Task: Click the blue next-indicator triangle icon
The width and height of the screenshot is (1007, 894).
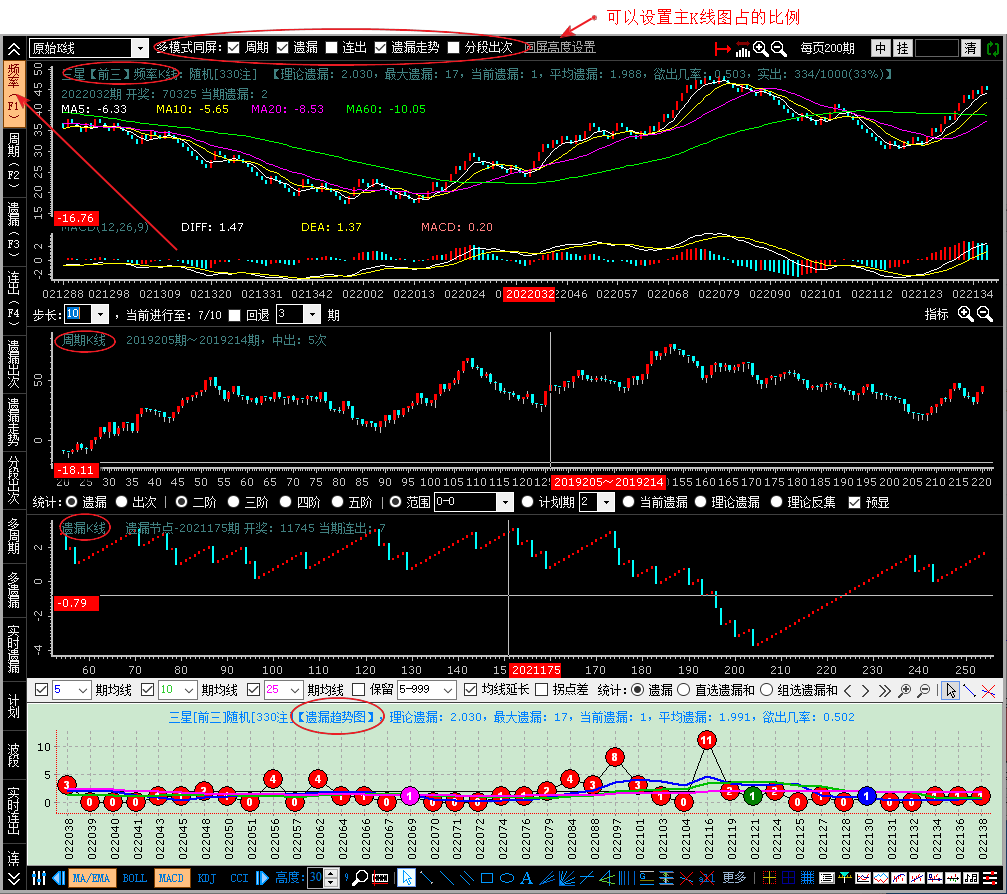Action: click(x=262, y=878)
